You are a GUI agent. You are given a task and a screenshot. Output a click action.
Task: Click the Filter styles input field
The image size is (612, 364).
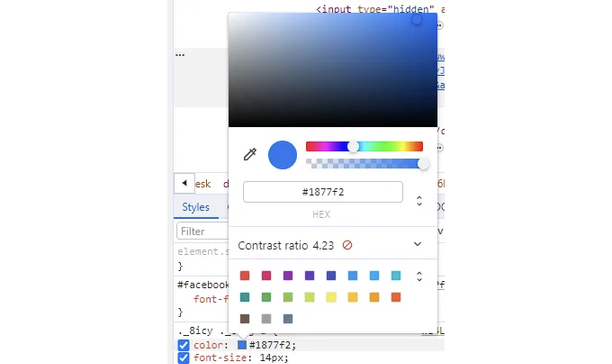(x=202, y=231)
